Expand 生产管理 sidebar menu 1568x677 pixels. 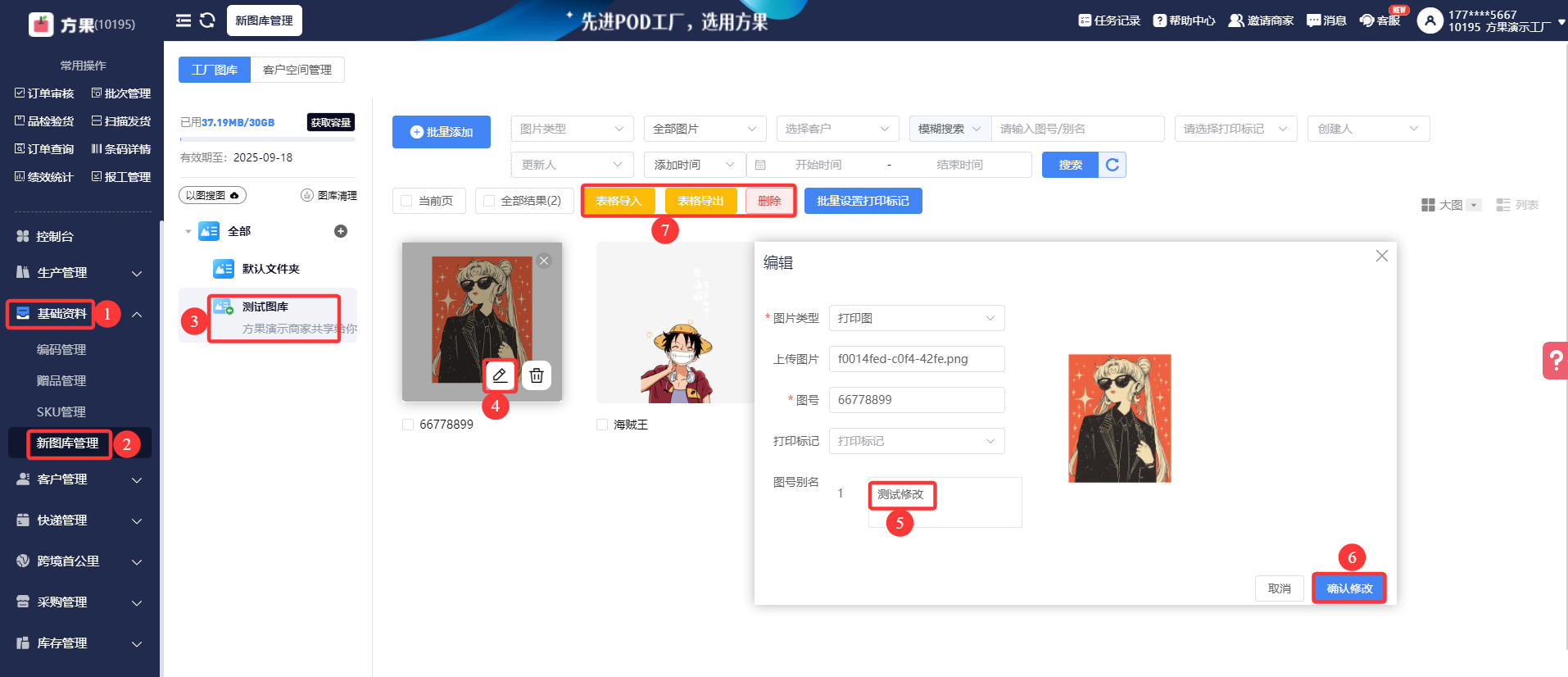pos(79,273)
